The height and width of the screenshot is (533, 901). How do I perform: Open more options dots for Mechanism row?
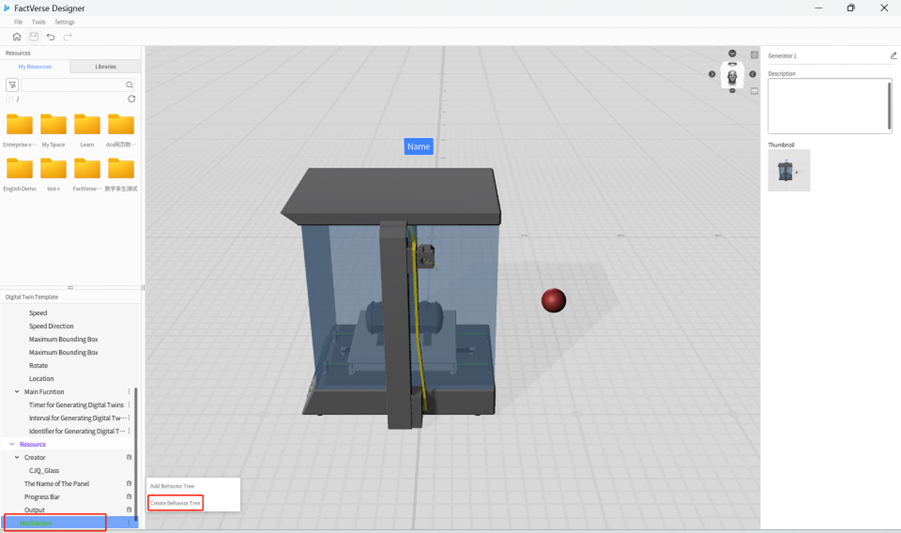point(129,523)
